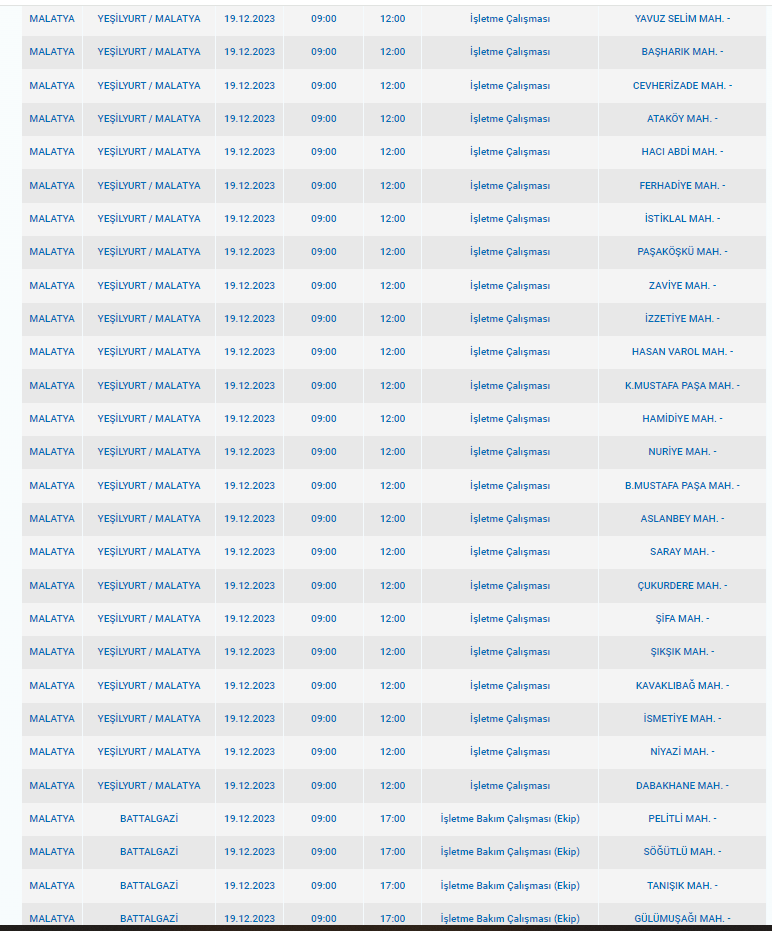The height and width of the screenshot is (931, 772).
Task: Click the ATAKÖY MAH. neighborhood text
Action: pyautogui.click(x=682, y=119)
